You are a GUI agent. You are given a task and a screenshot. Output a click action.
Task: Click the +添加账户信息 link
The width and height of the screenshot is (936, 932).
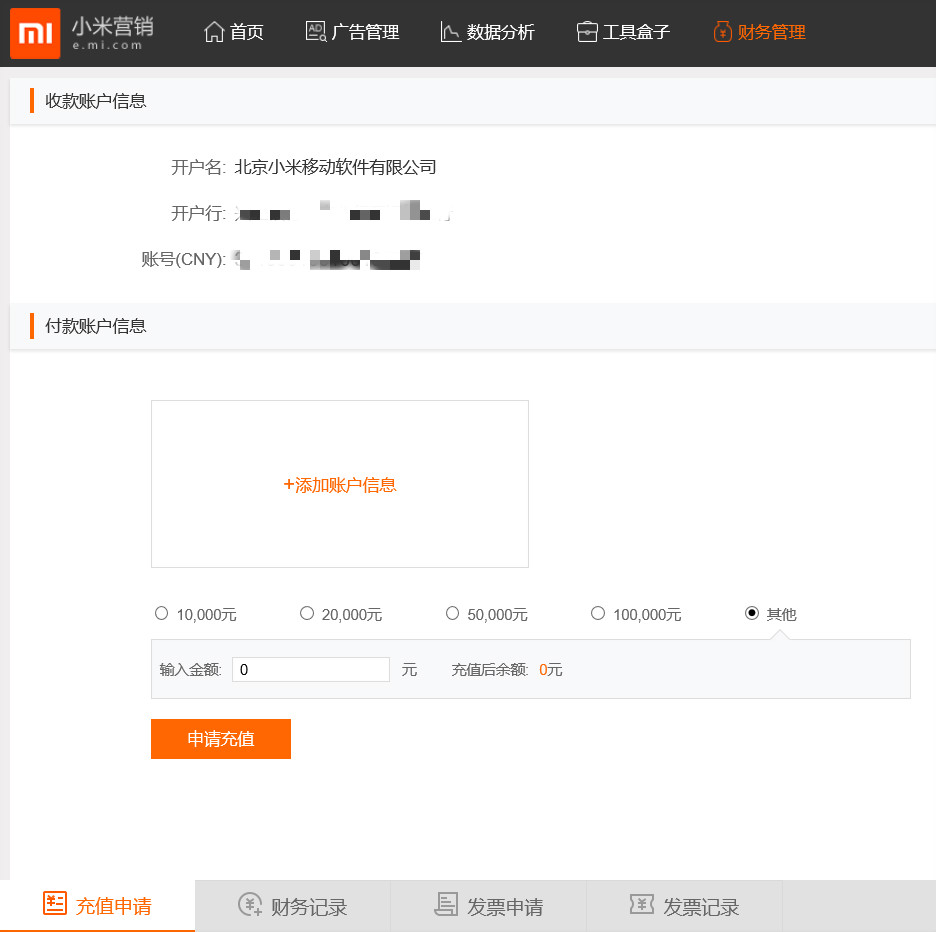[339, 484]
